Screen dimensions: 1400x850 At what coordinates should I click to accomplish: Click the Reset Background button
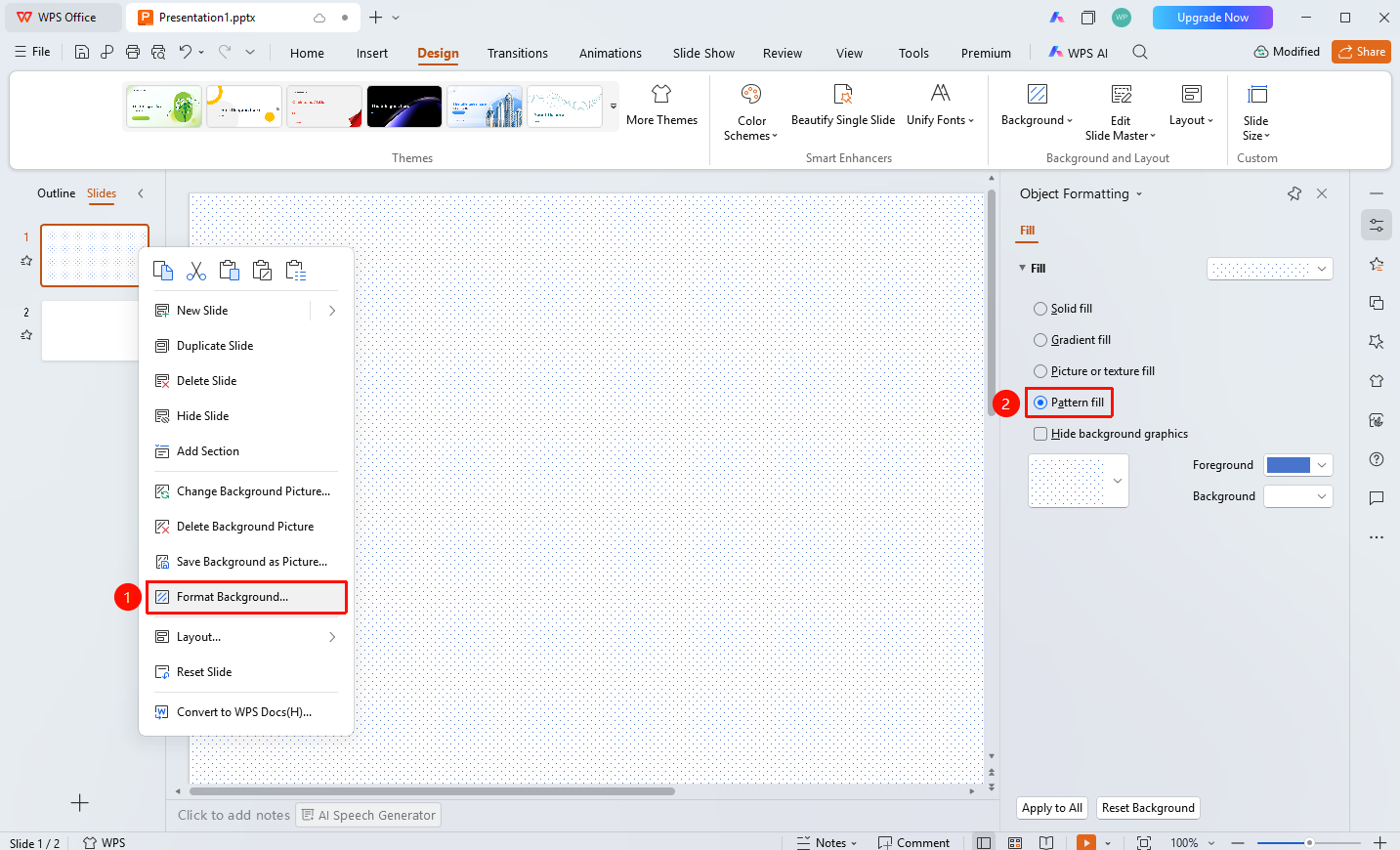pyautogui.click(x=1148, y=808)
